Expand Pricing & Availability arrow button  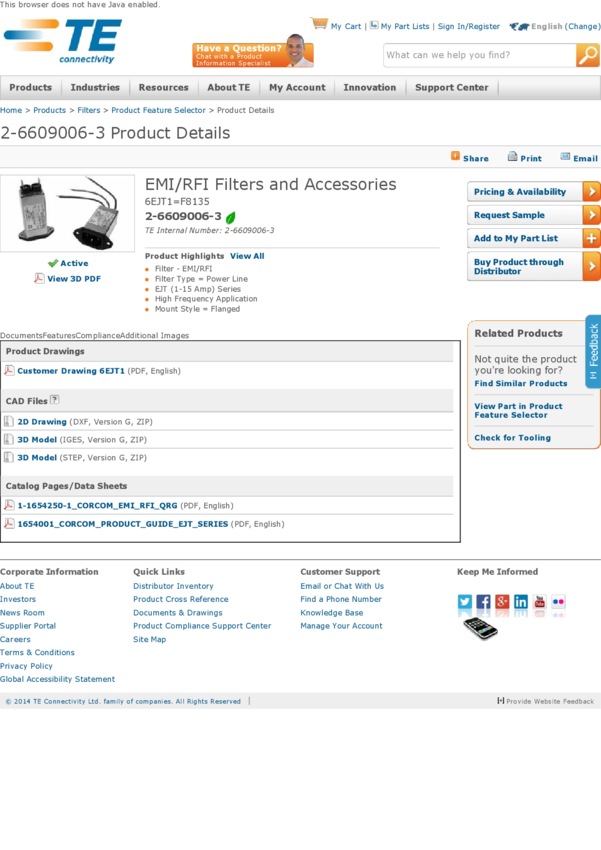point(591,192)
